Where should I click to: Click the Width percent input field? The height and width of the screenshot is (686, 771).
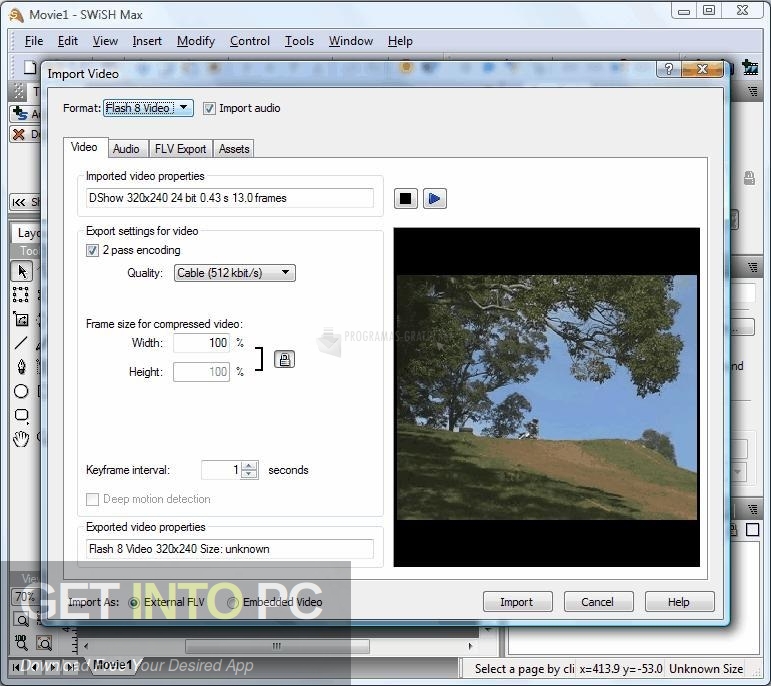point(201,343)
